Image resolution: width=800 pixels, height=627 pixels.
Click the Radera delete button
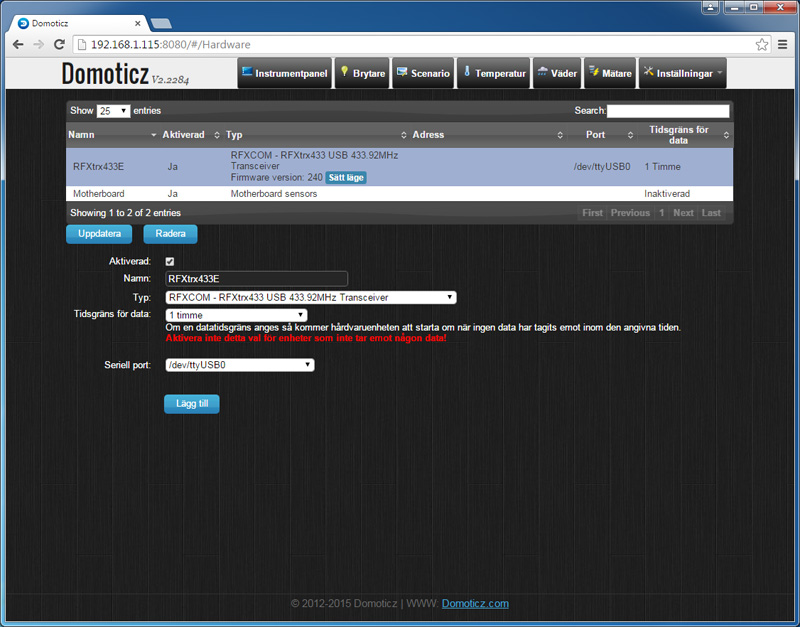pos(170,234)
